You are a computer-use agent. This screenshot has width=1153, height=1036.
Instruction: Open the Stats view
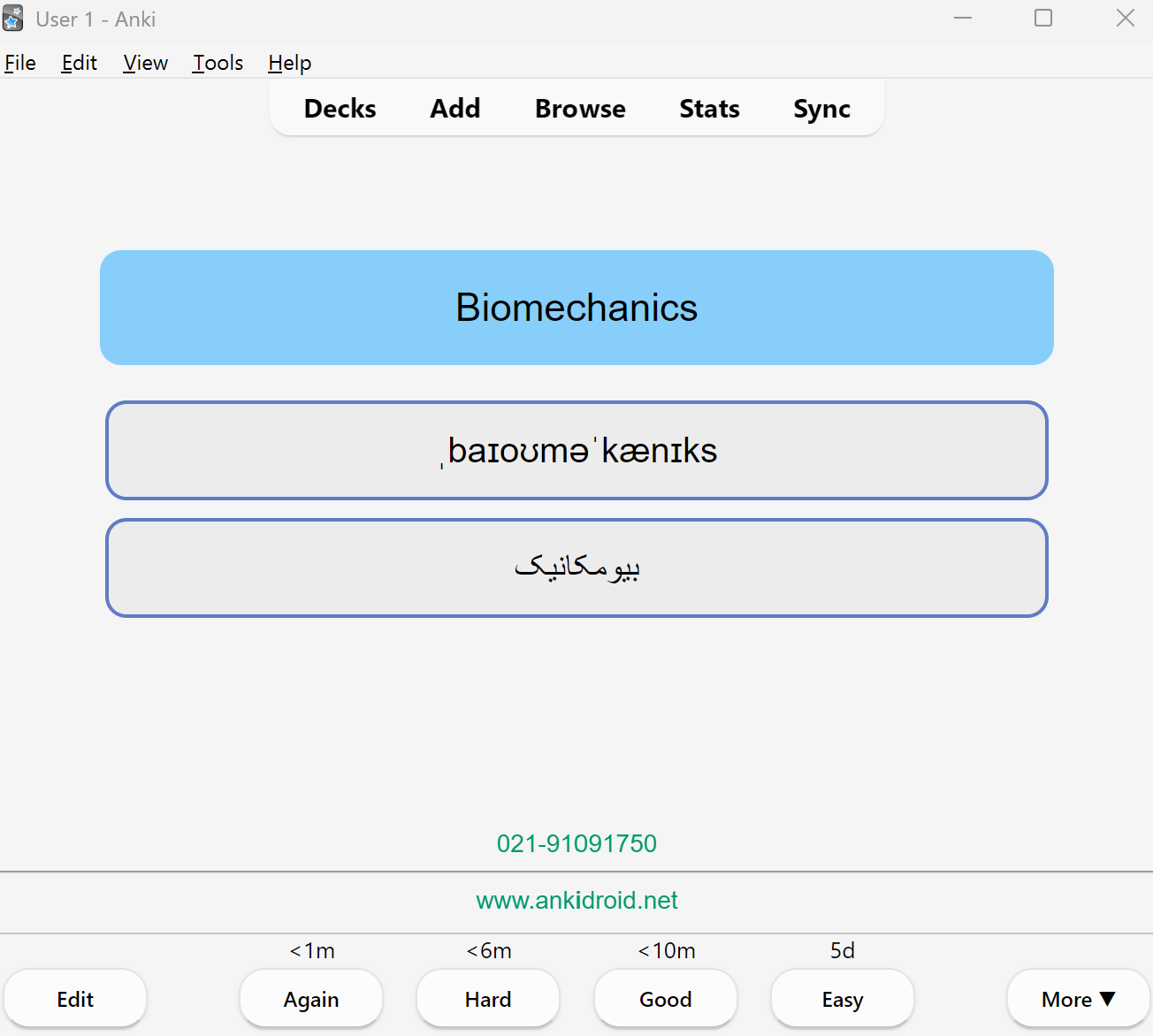tap(709, 109)
